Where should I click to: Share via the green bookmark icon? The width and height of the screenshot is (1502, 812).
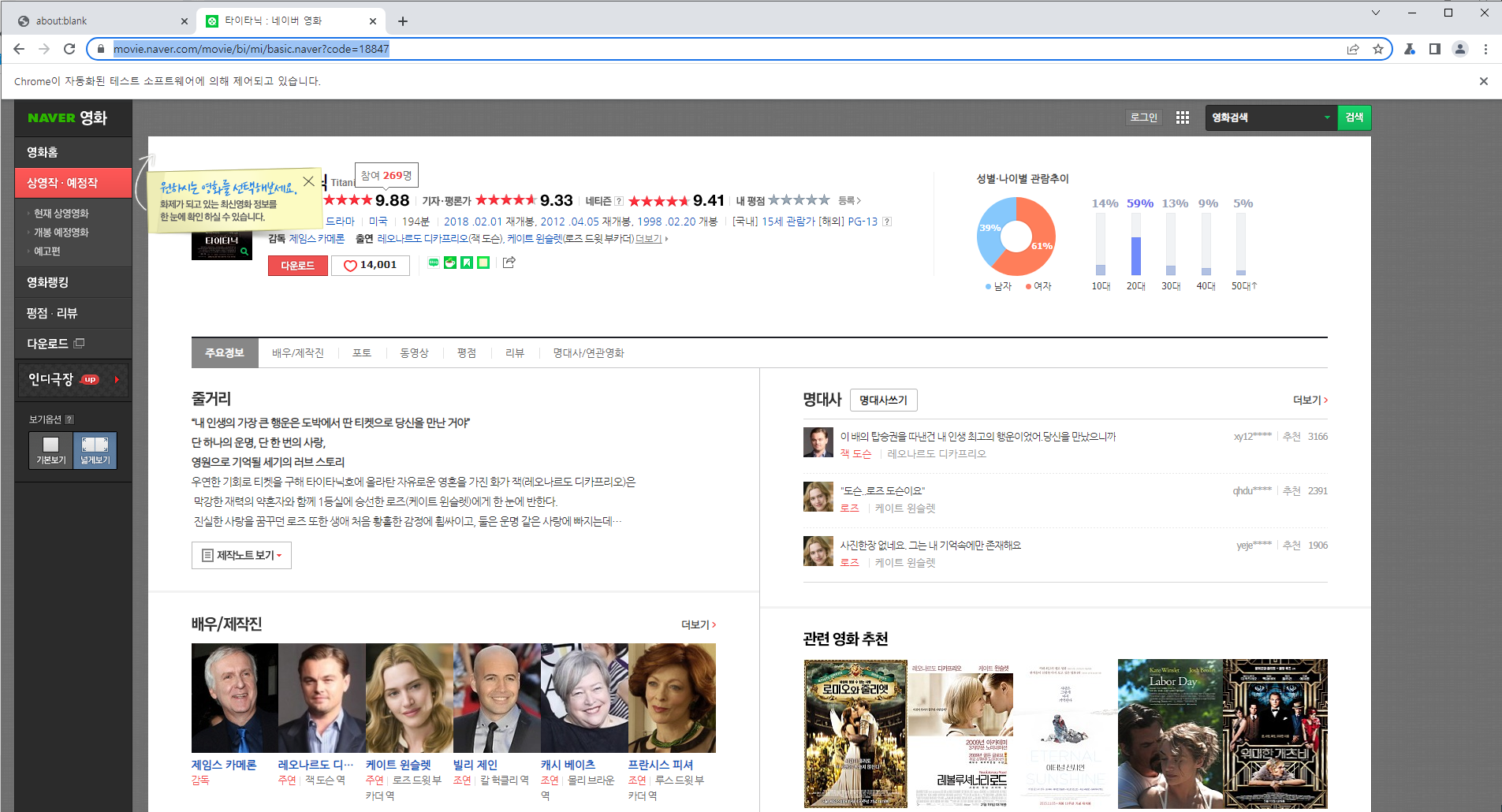467,263
